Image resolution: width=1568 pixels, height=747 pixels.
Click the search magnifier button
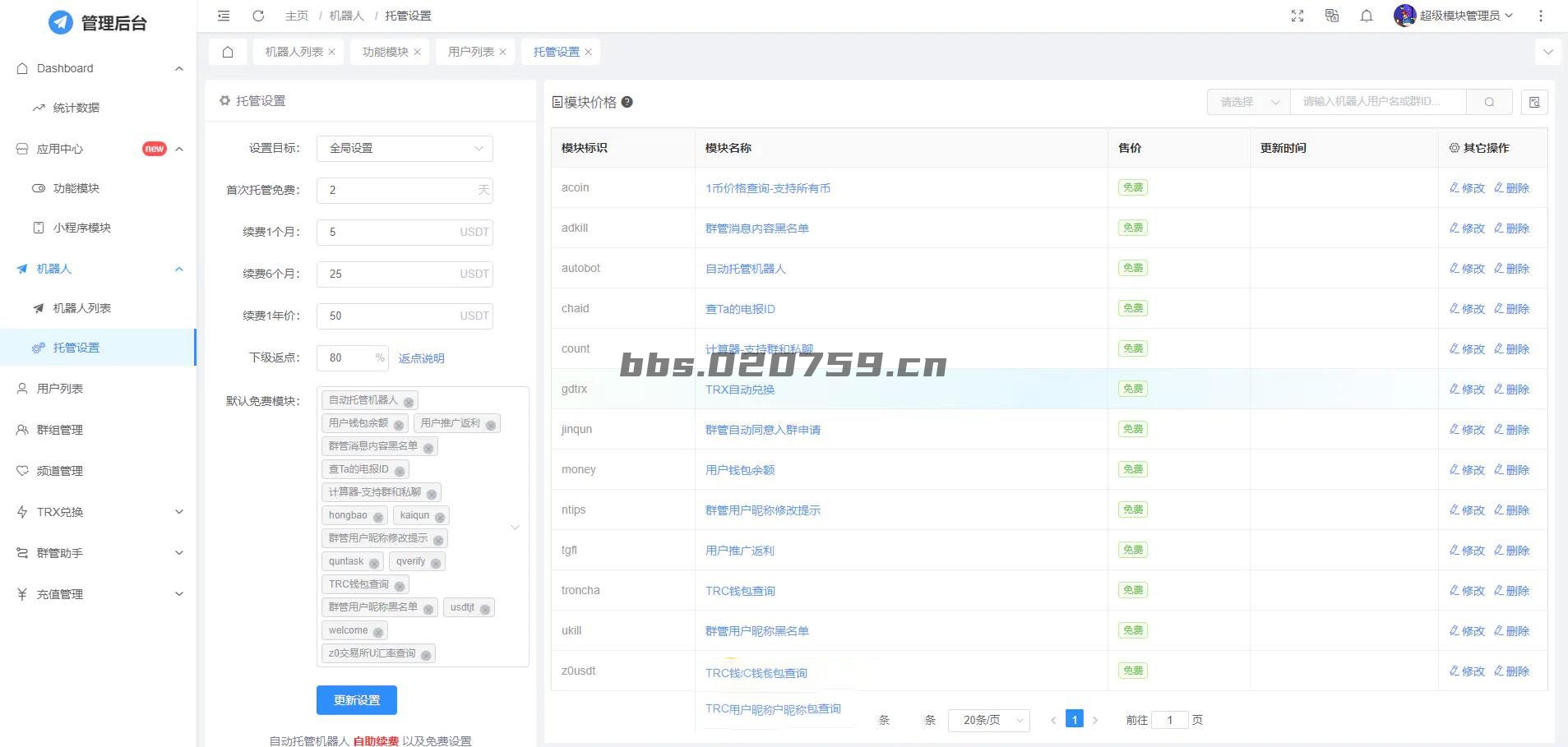[x=1489, y=102]
